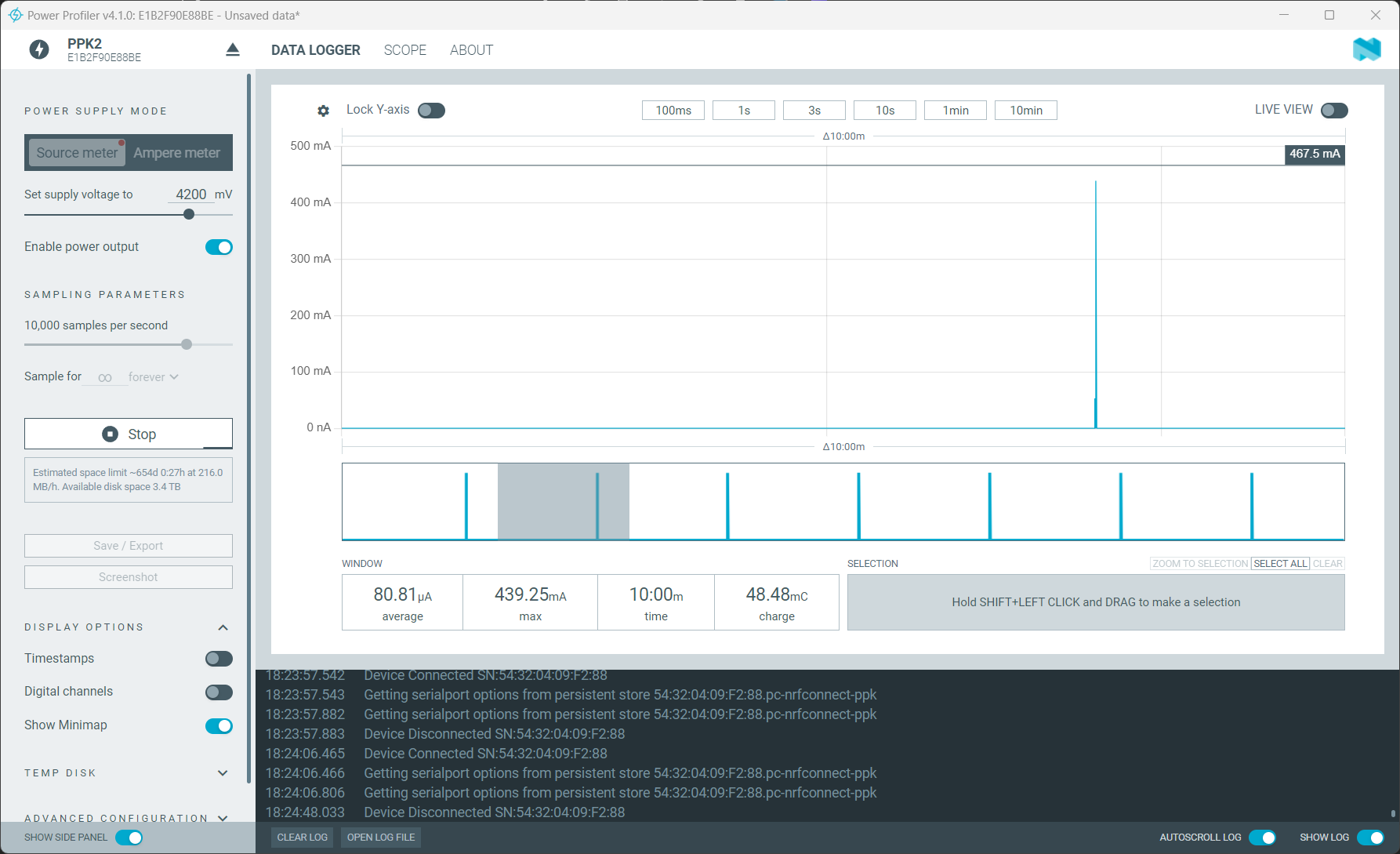This screenshot has width=1400, height=854.
Task: Turn off the Show Minimap toggle
Action: pos(219,725)
